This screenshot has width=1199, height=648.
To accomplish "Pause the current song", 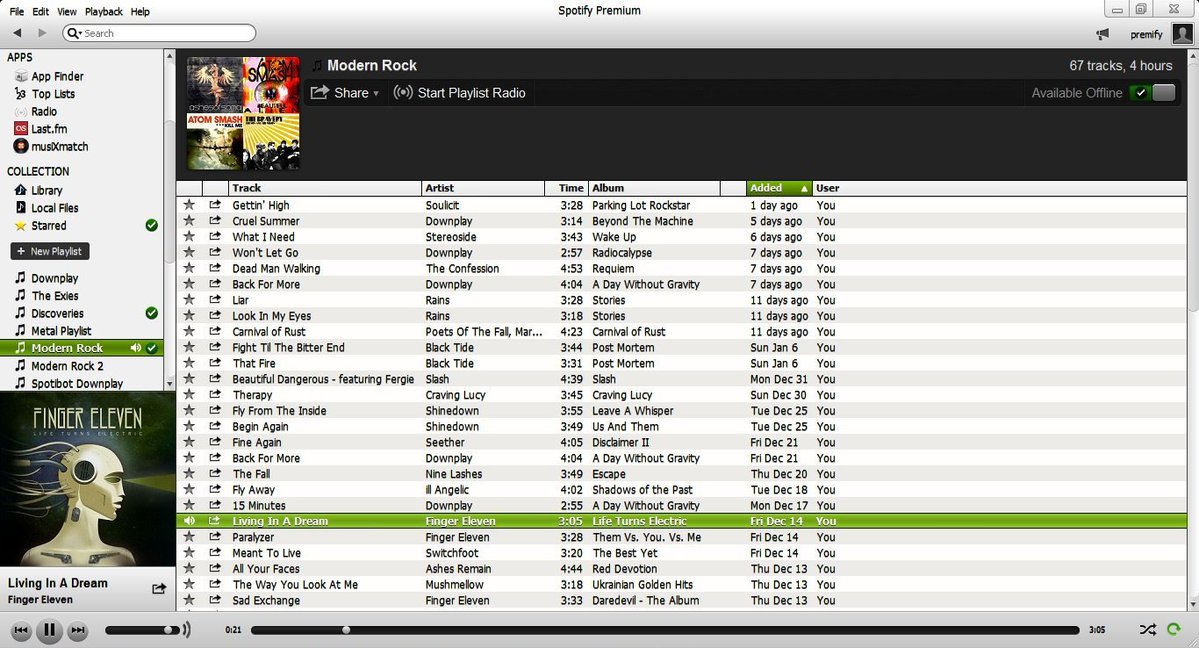I will [49, 630].
